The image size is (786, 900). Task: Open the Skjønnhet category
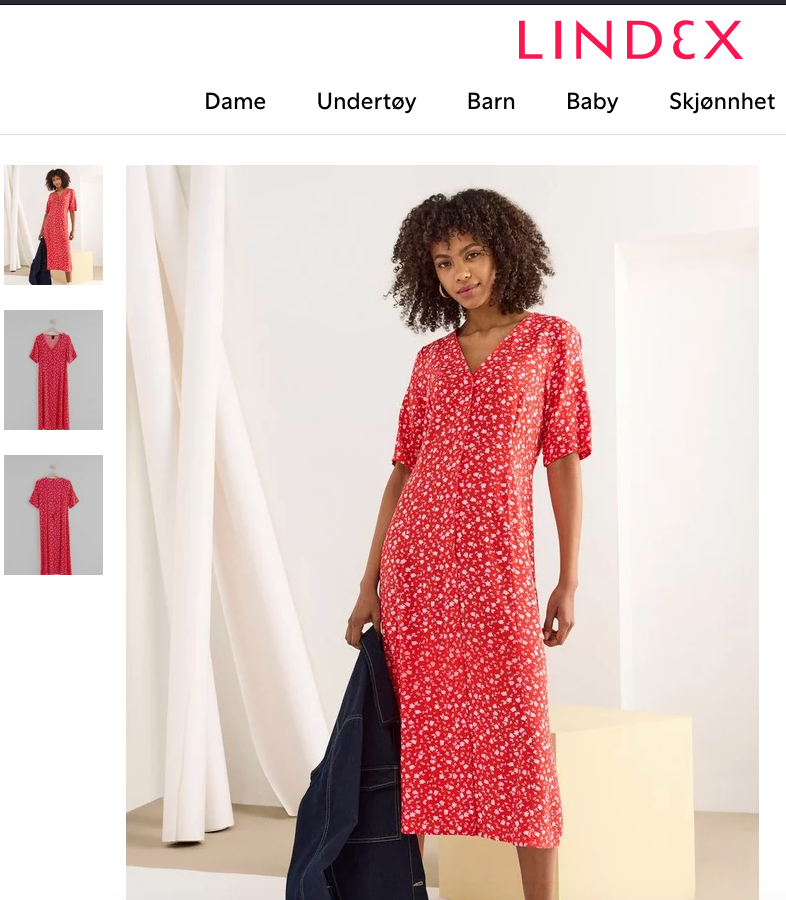(x=722, y=102)
